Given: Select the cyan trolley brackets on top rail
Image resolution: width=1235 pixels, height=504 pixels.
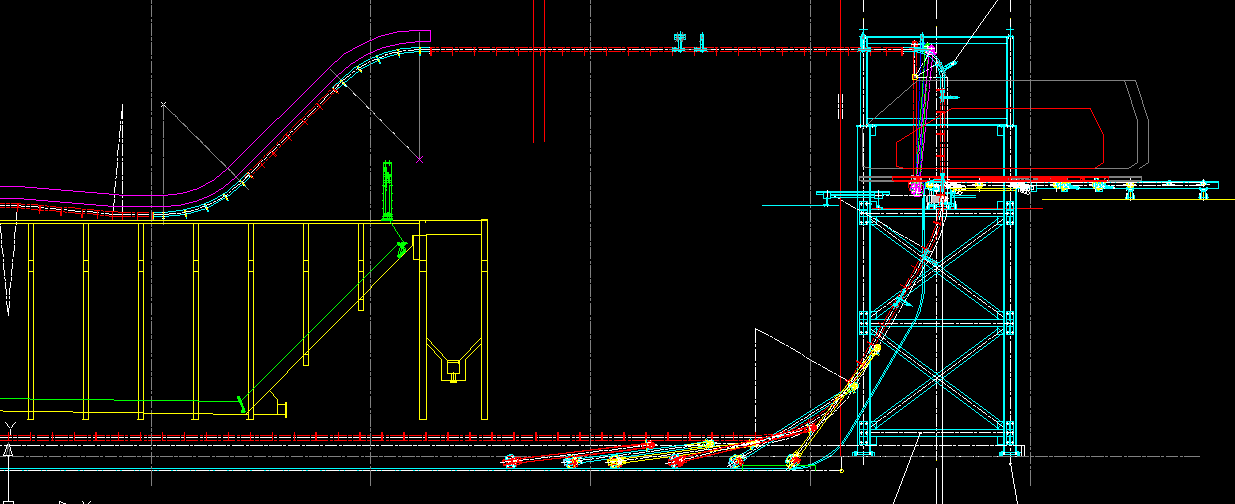Looking at the screenshot, I should (690, 42).
